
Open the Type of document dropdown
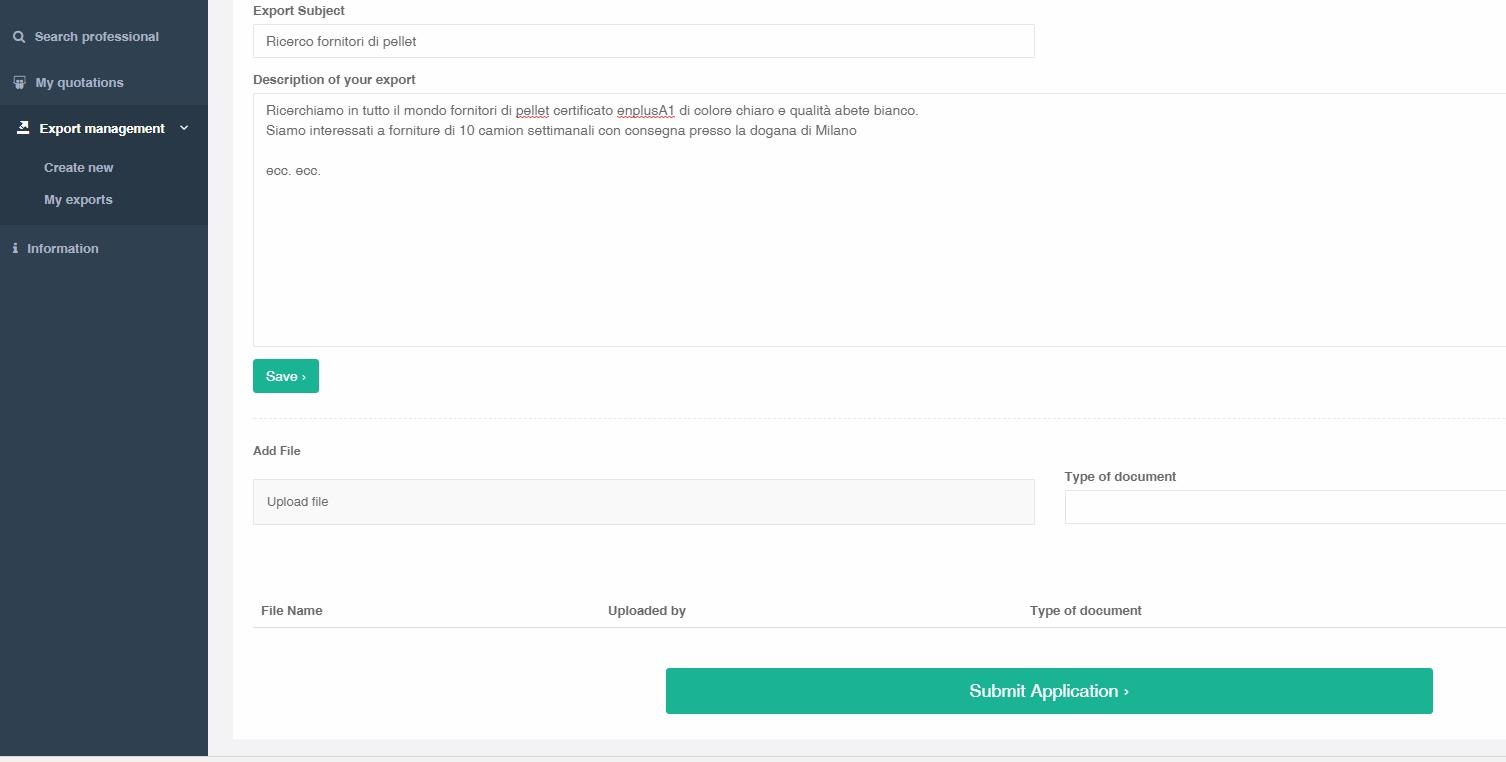click(1285, 507)
